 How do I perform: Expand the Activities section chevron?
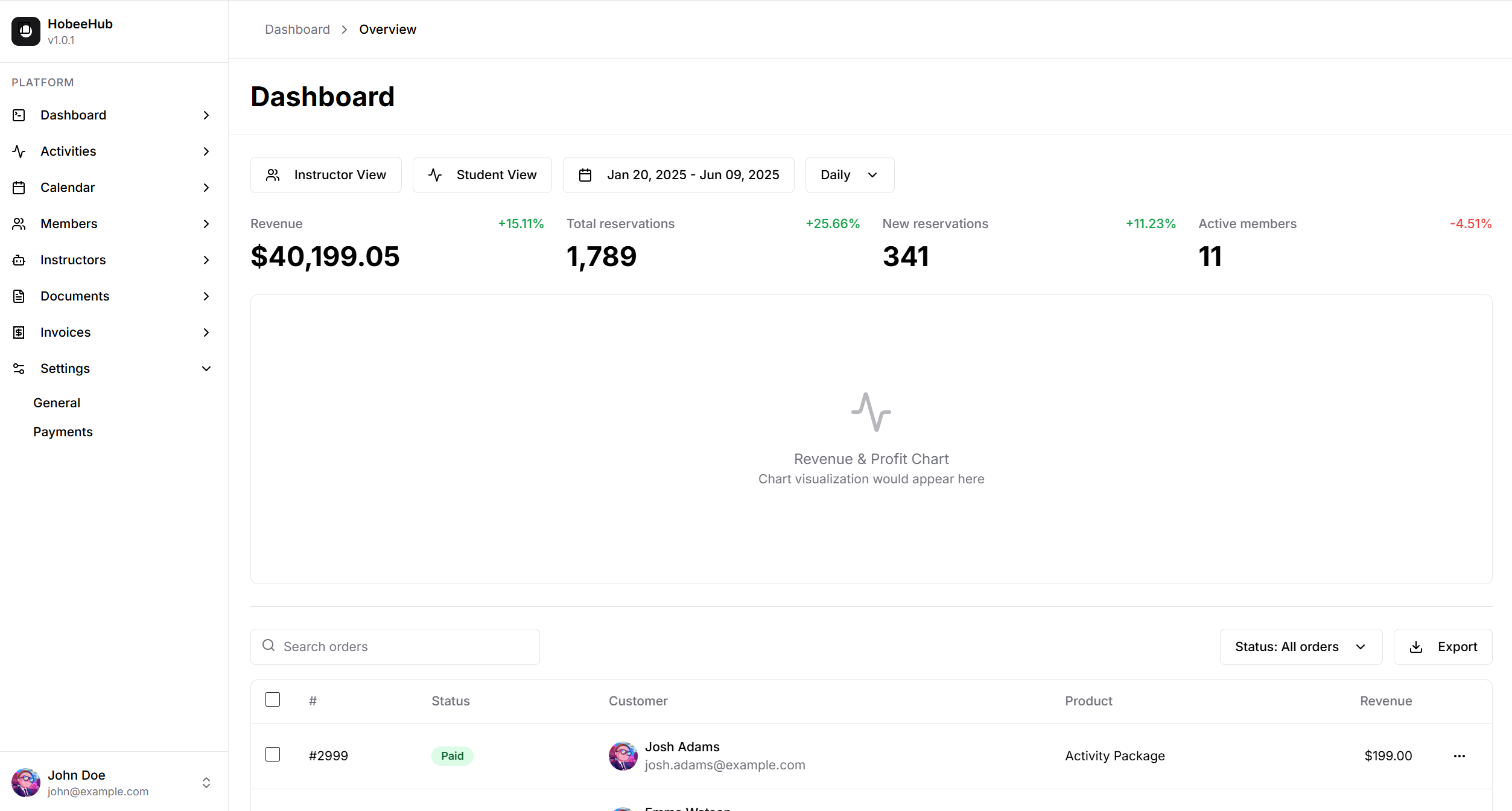coord(206,151)
